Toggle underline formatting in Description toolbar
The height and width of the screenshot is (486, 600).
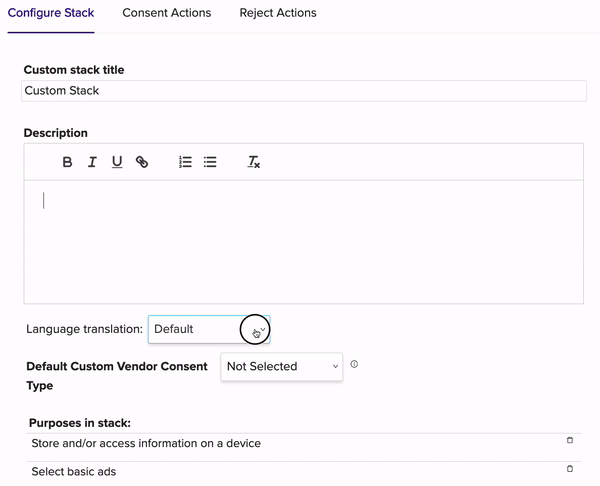(x=117, y=162)
